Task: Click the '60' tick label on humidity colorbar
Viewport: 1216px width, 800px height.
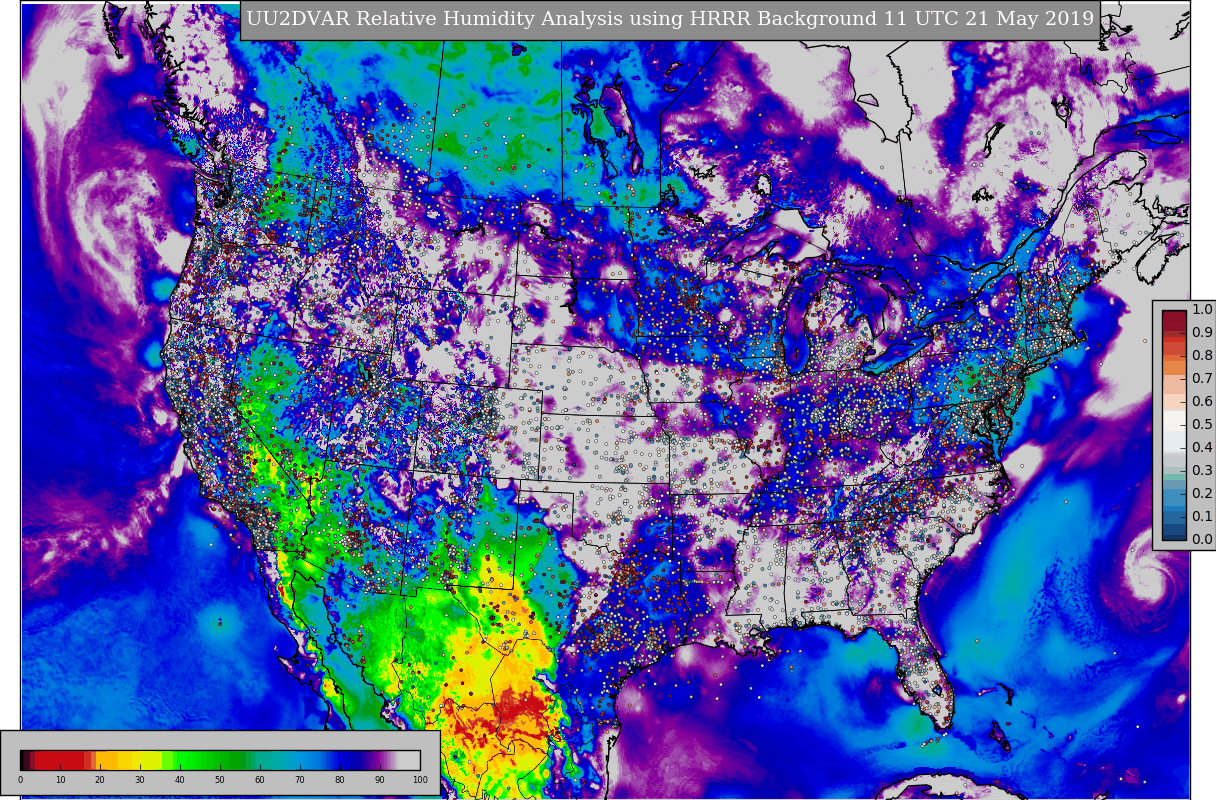Action: click(259, 780)
